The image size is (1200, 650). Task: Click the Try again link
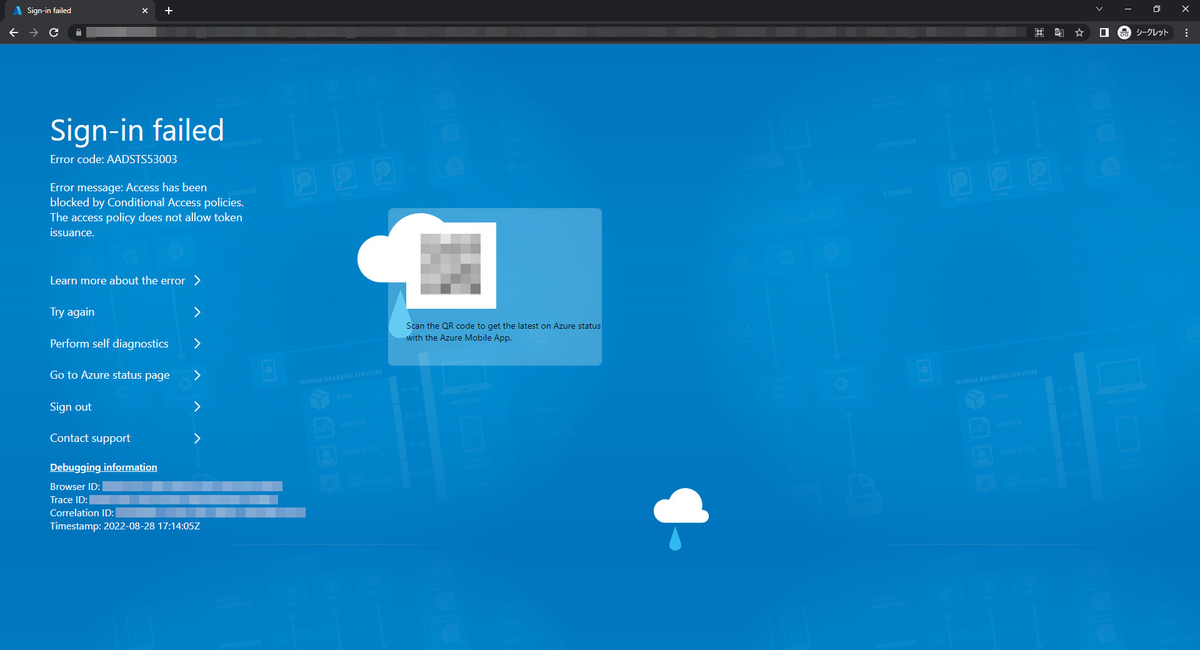point(72,312)
